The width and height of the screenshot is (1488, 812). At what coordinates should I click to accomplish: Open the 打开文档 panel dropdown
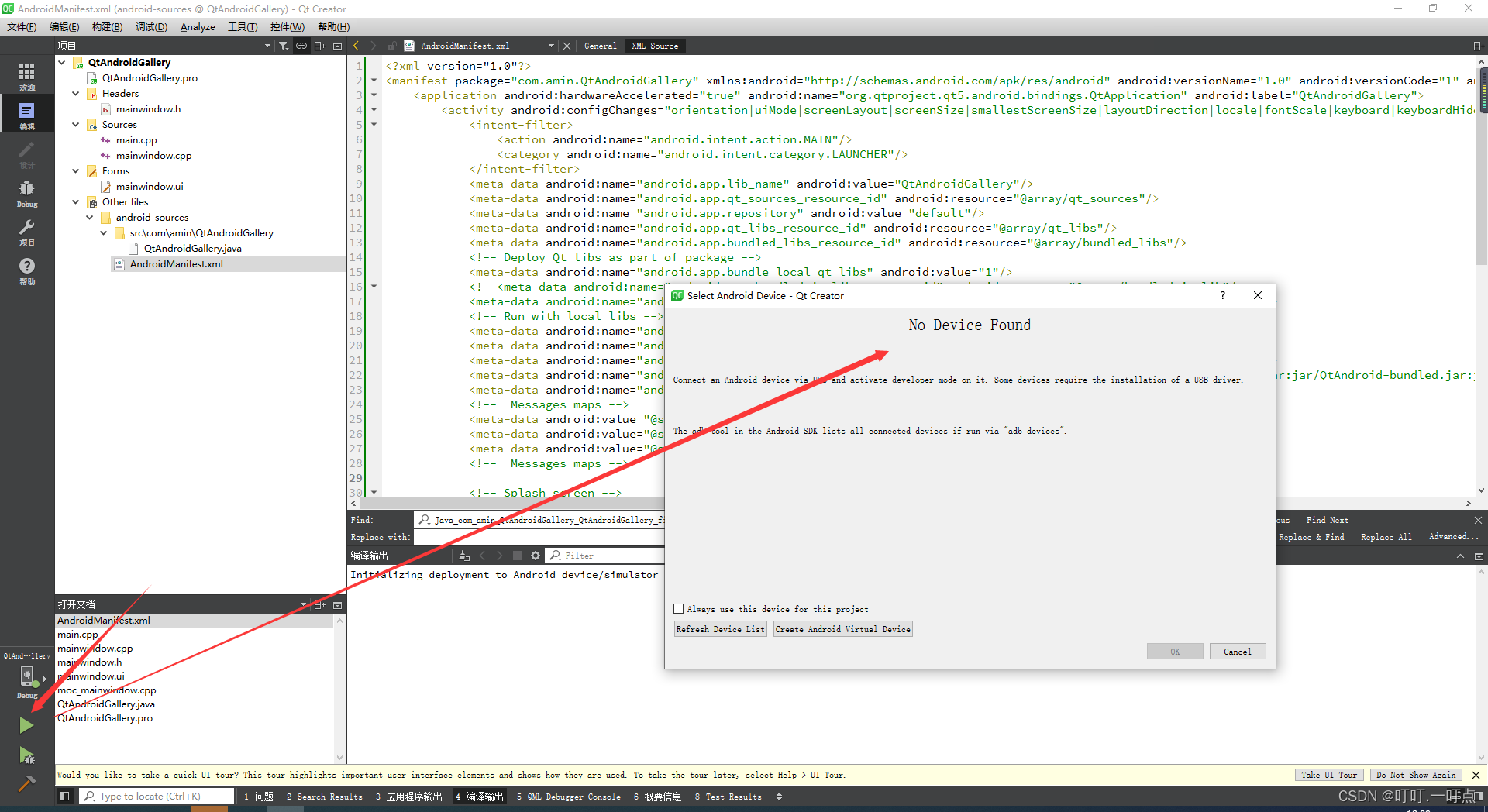click(x=303, y=604)
